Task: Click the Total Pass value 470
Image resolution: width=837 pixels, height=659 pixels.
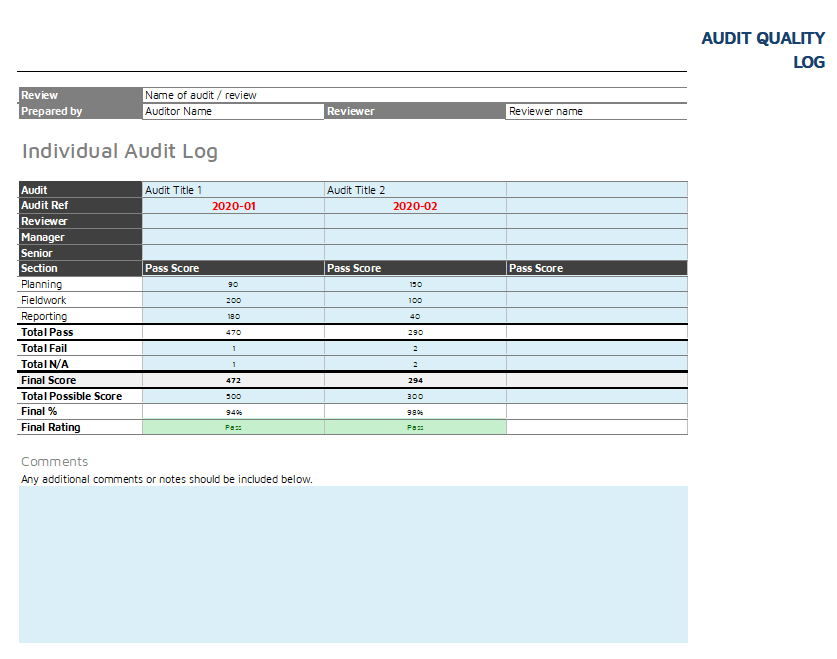Action: click(x=233, y=332)
